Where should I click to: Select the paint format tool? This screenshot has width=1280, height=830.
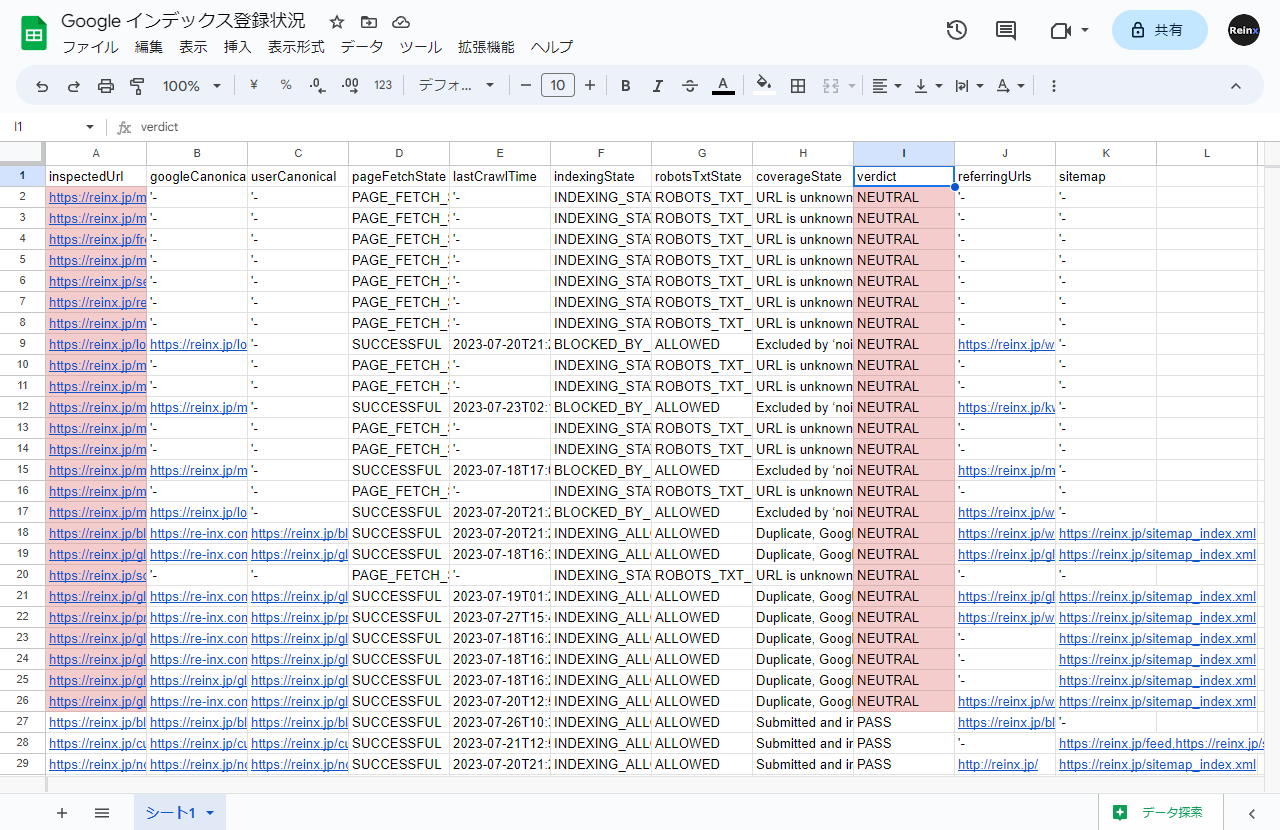(138, 86)
